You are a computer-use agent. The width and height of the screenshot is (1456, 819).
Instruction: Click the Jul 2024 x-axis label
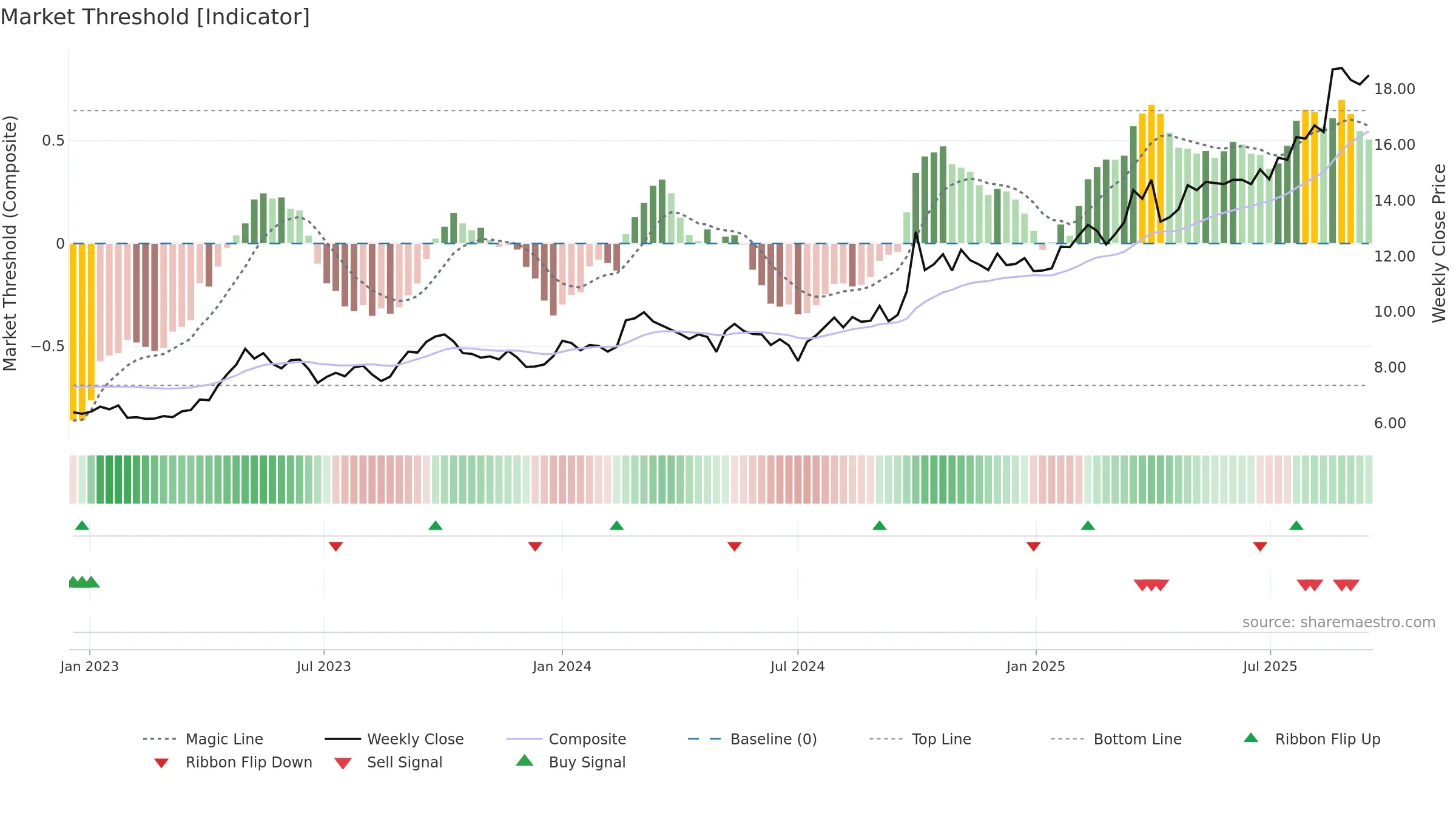point(798,666)
